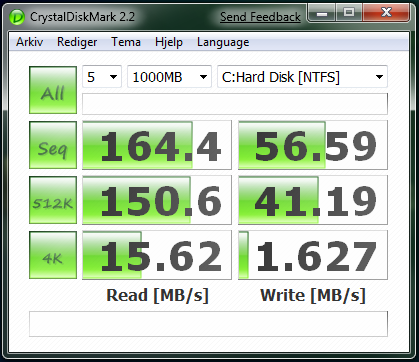Click the 512K write result 41.19
The image size is (419, 362).
pyautogui.click(x=313, y=200)
